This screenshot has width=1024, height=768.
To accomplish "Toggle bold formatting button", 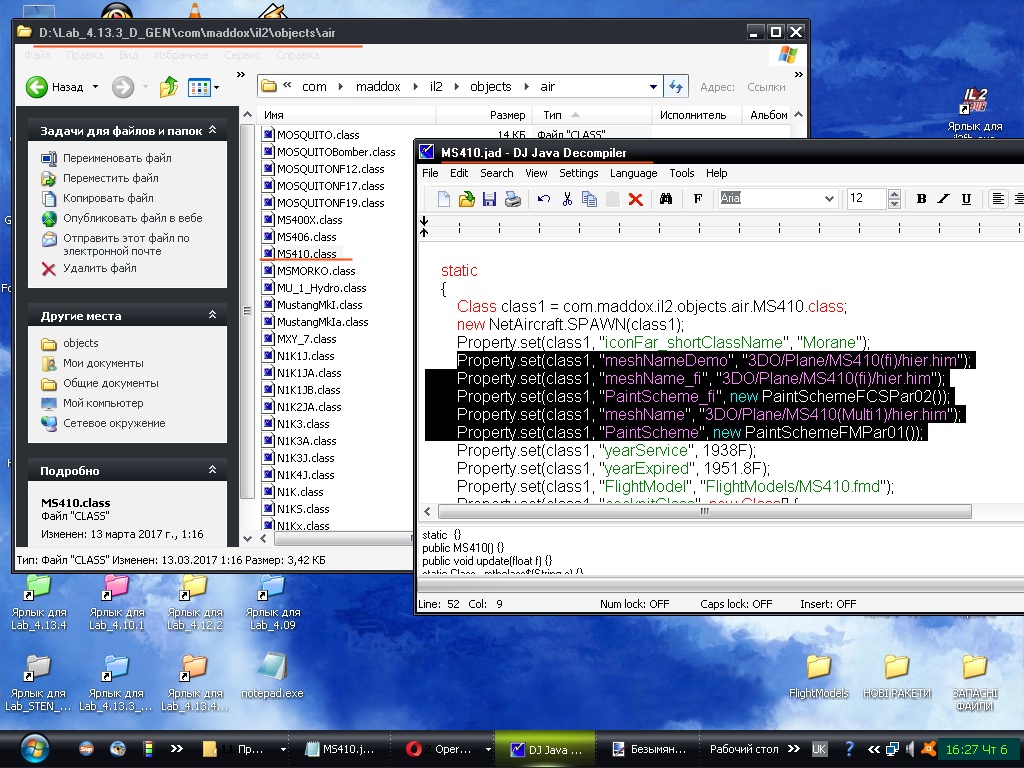I will coord(921,199).
